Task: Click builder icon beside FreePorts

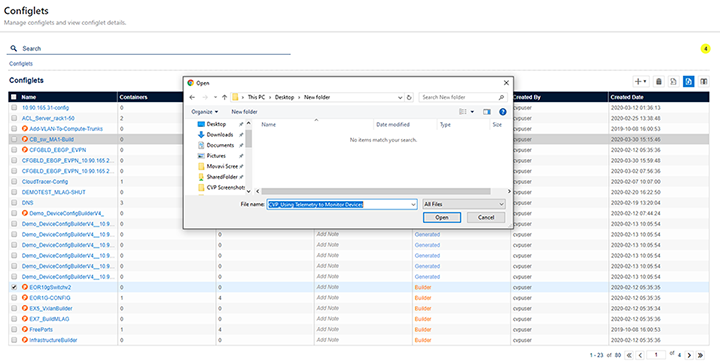Action: pos(25,329)
